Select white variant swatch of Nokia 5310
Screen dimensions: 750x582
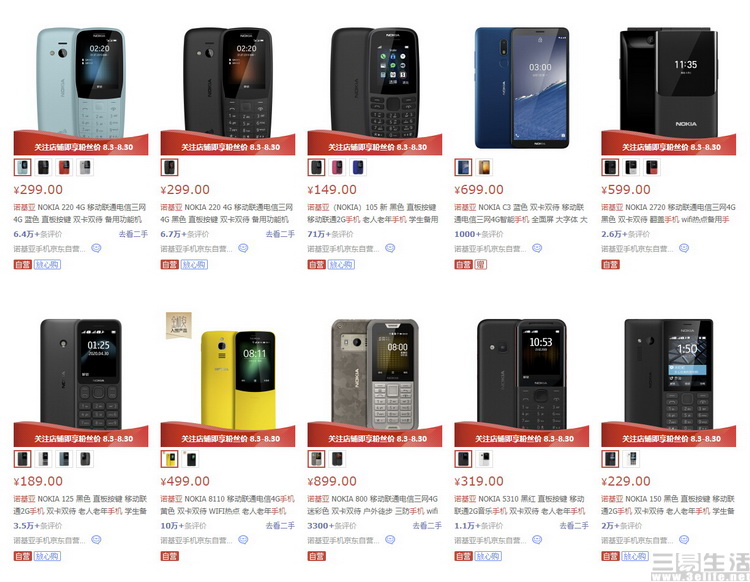coord(484,459)
